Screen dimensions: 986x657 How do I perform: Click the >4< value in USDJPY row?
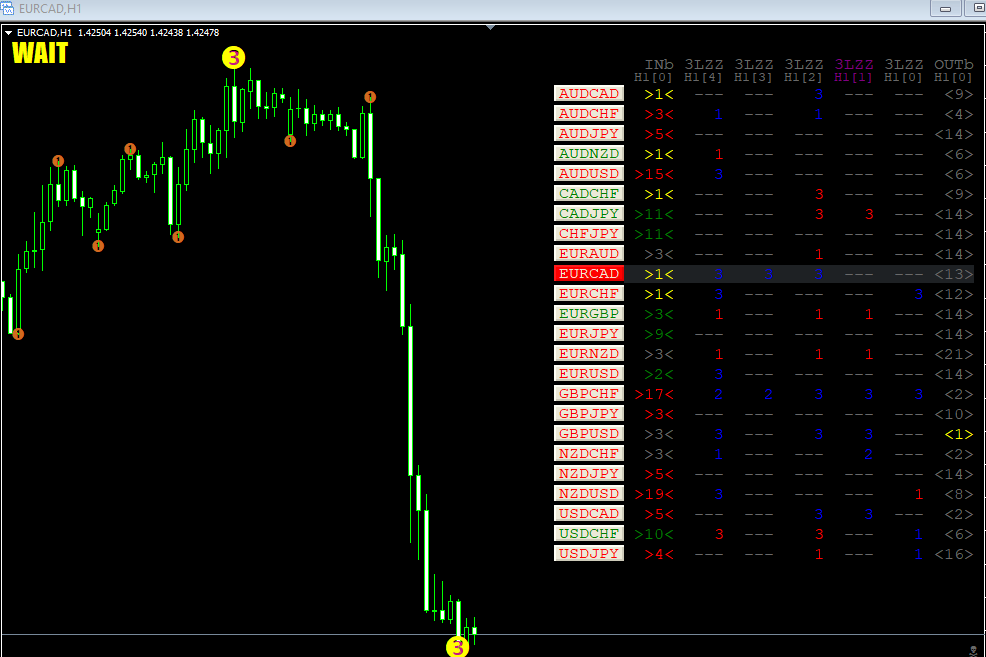658,555
